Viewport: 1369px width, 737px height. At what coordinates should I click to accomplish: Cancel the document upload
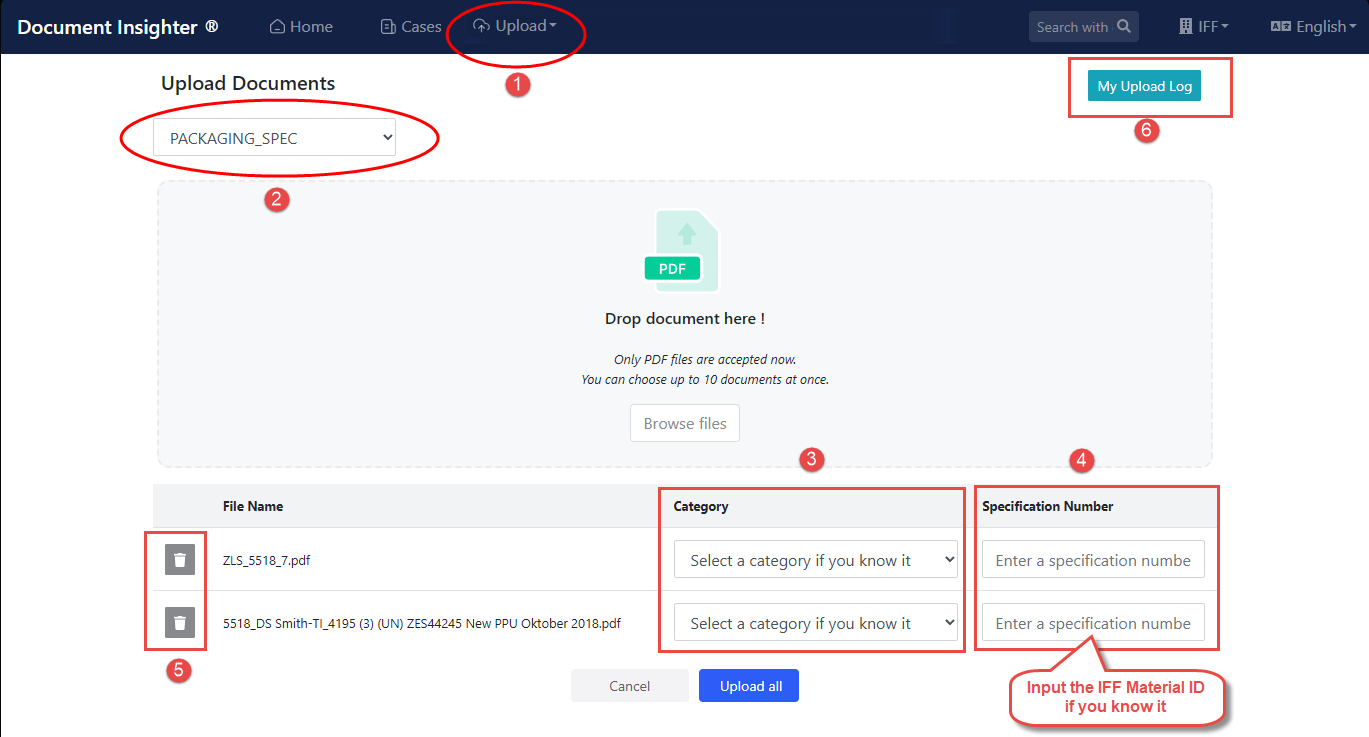point(629,686)
